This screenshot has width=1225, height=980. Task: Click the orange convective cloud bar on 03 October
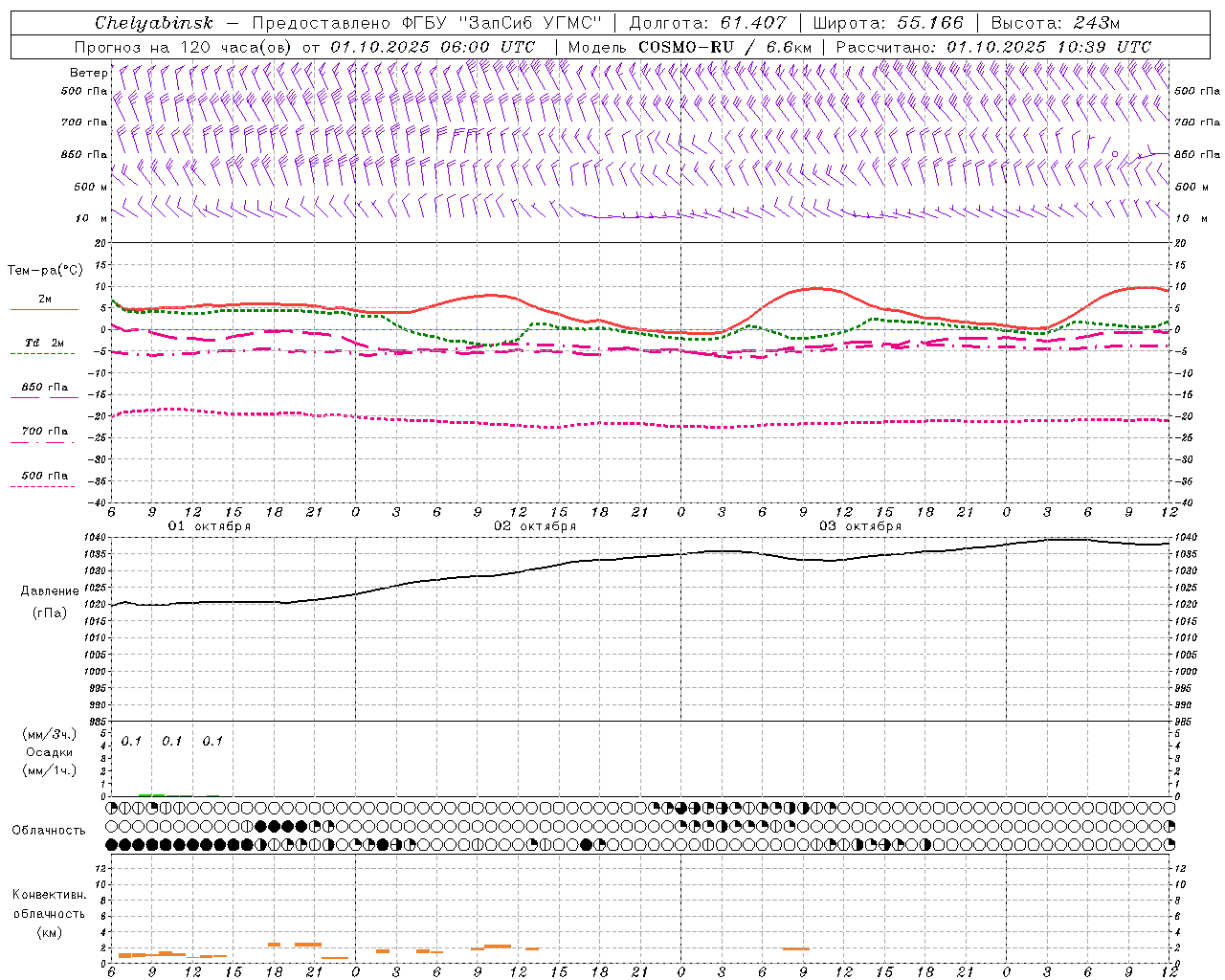coord(795,948)
